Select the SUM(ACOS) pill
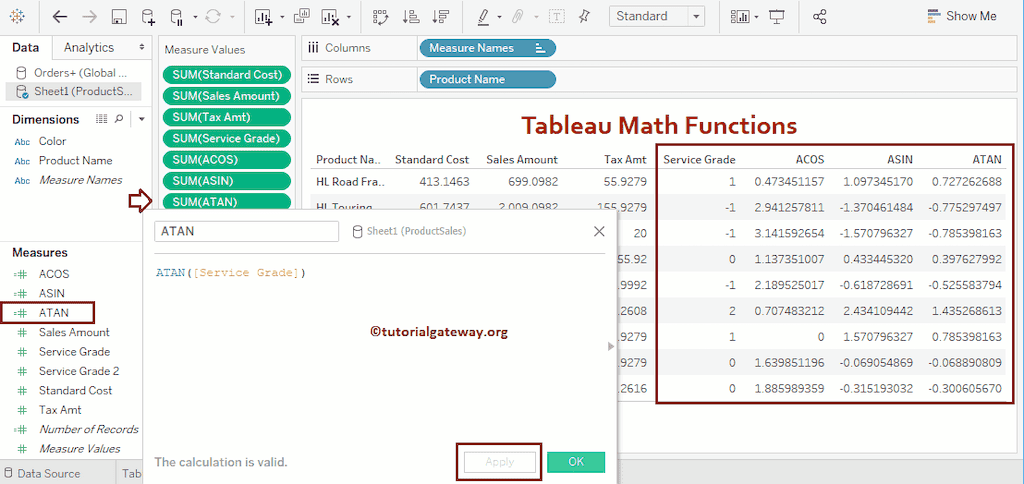 point(227,159)
